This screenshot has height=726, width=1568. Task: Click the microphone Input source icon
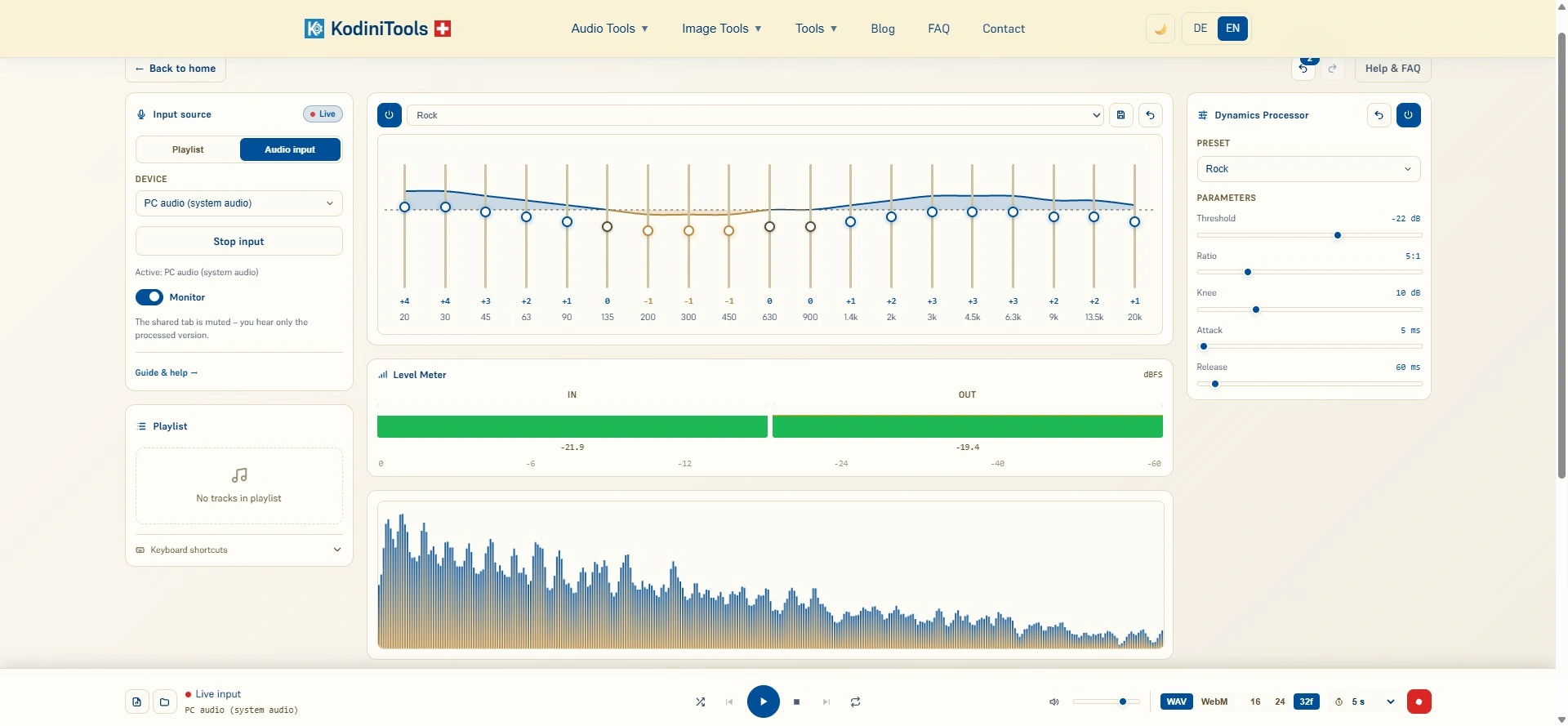point(141,114)
